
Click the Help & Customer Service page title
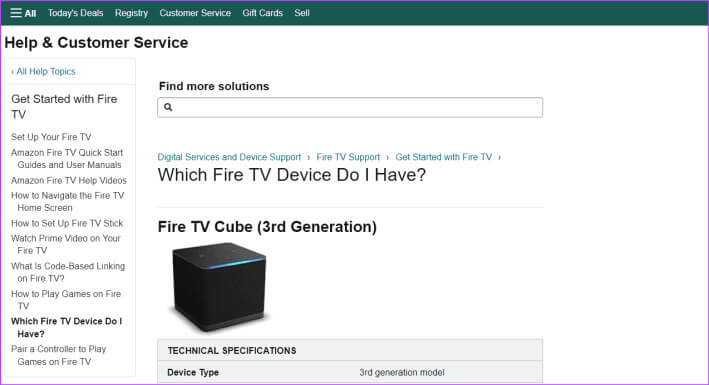coord(96,43)
